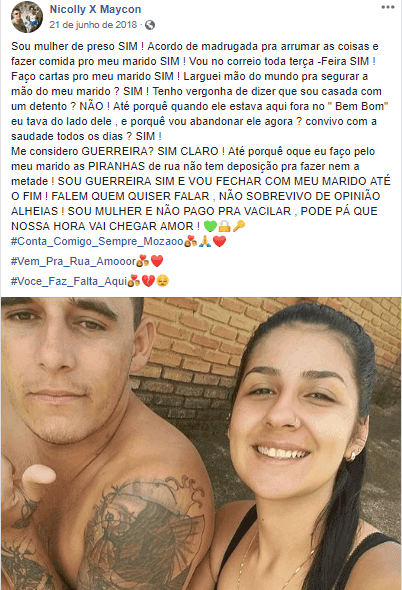402x590 pixels.
Task: Click couple emoji after Falta_Aqui hashtag
Action: point(134,281)
